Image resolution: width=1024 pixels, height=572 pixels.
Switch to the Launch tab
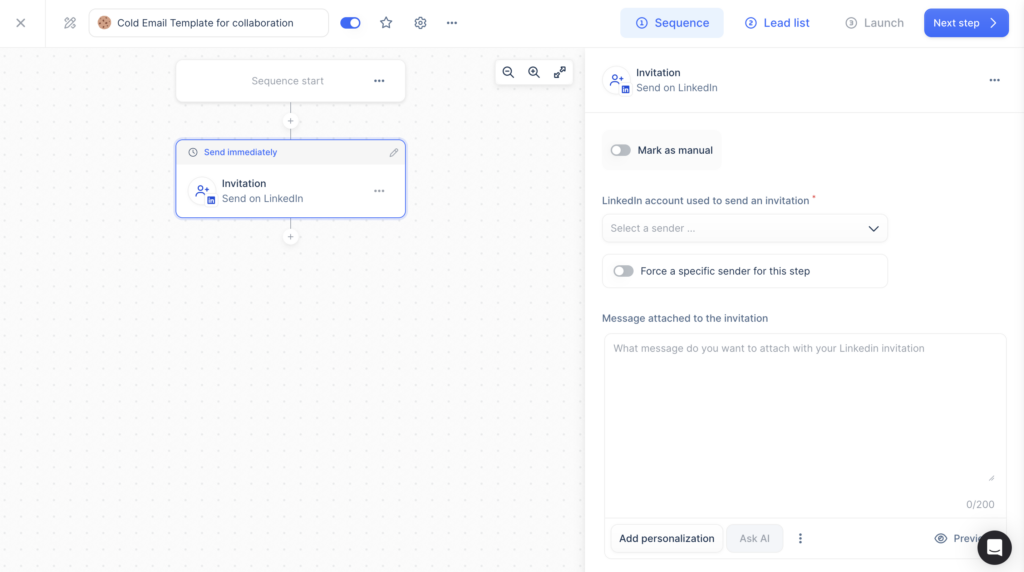[x=874, y=23]
